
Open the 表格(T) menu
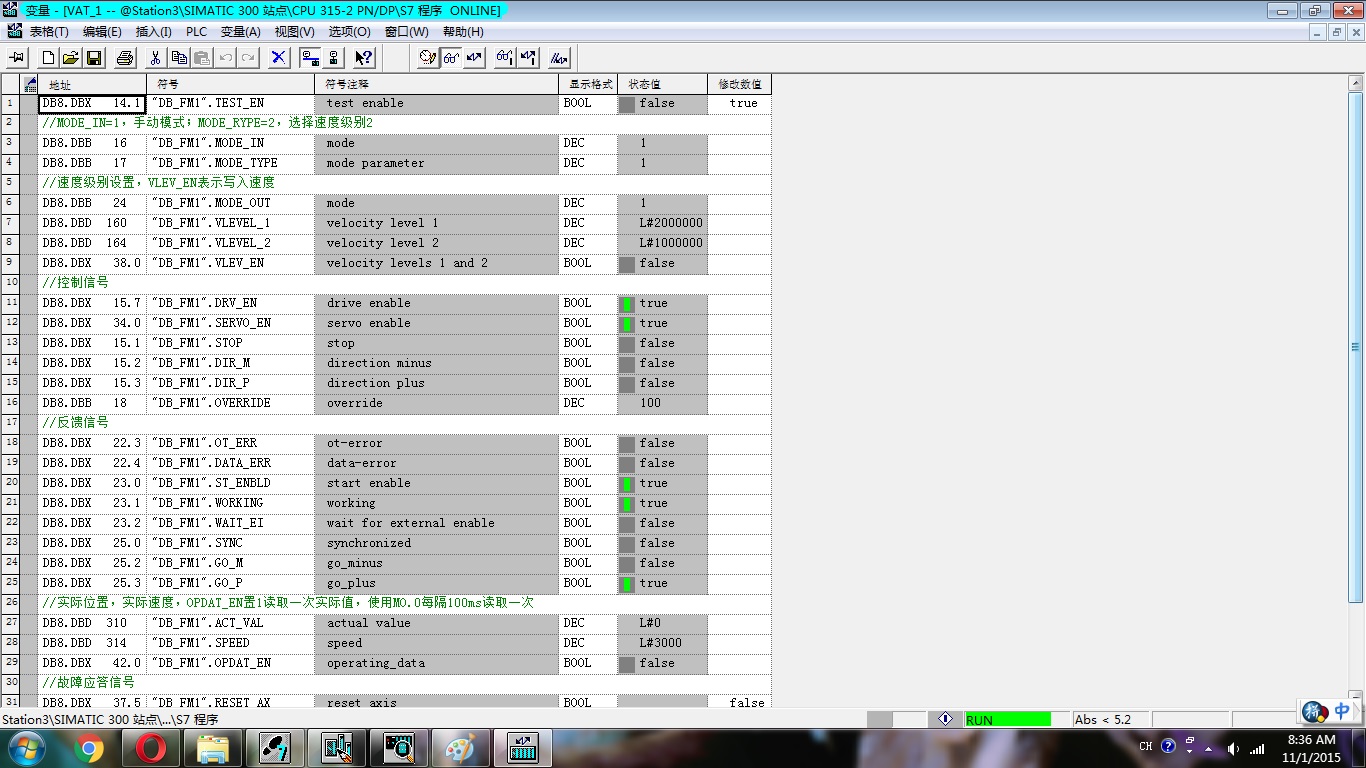pyautogui.click(x=49, y=32)
